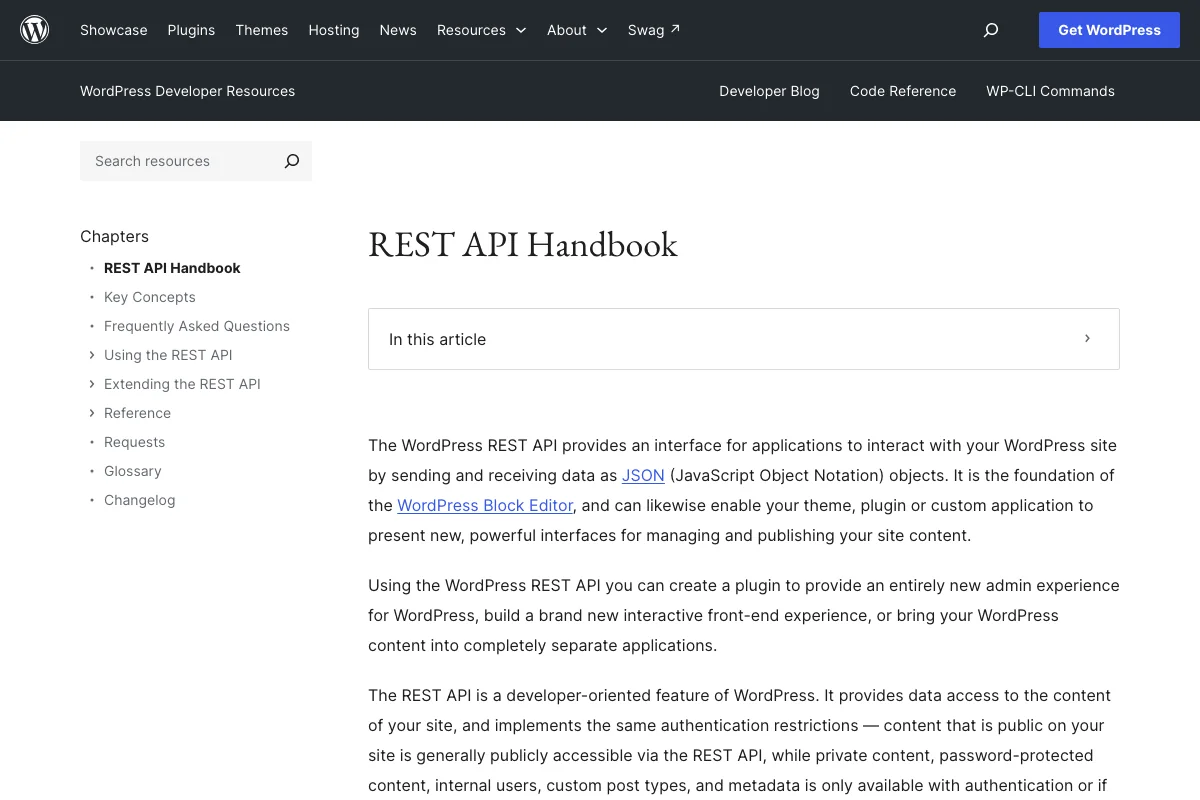1200x800 pixels.
Task: Select REST API Handbook in Chapters
Action: coord(172,268)
